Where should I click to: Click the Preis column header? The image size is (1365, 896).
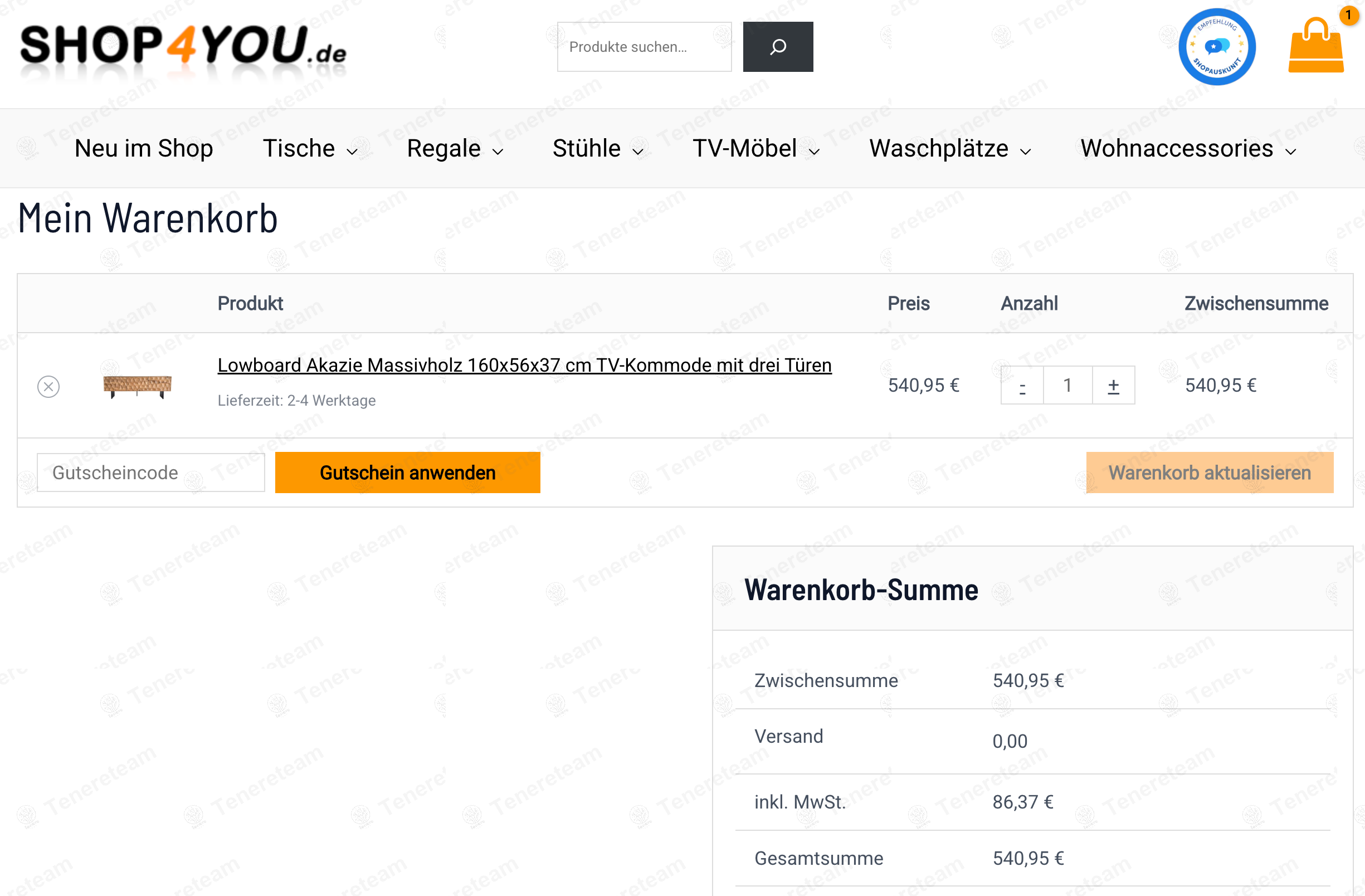909,304
